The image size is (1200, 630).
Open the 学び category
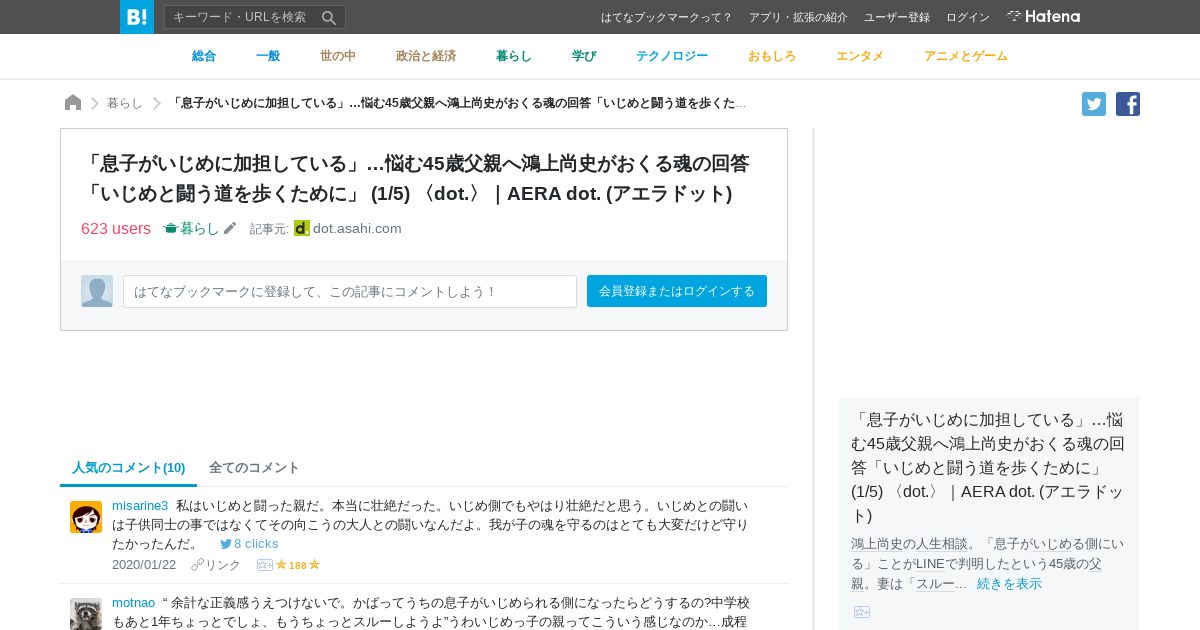[x=584, y=56]
